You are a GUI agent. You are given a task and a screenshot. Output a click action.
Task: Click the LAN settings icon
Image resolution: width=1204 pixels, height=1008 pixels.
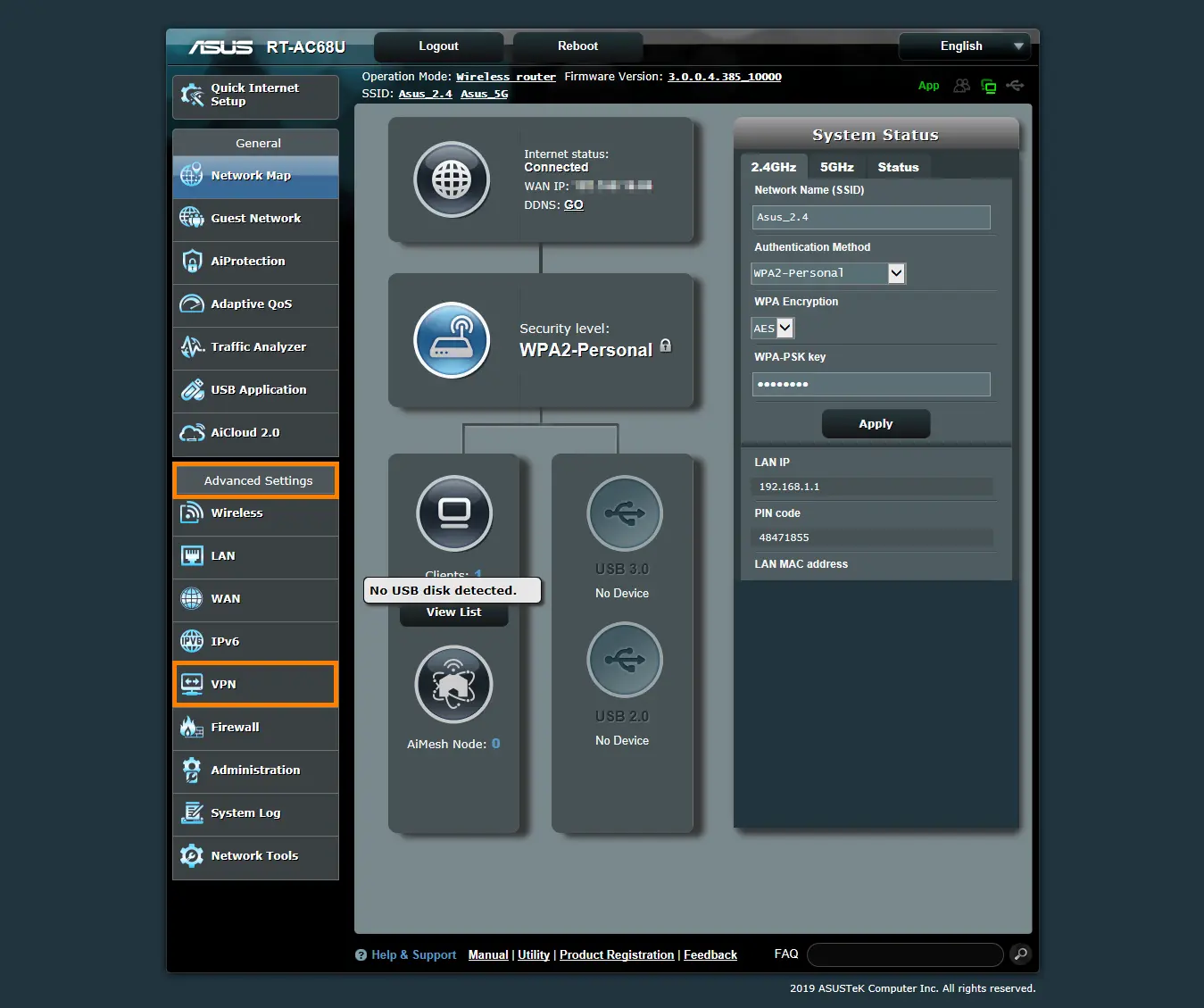192,555
